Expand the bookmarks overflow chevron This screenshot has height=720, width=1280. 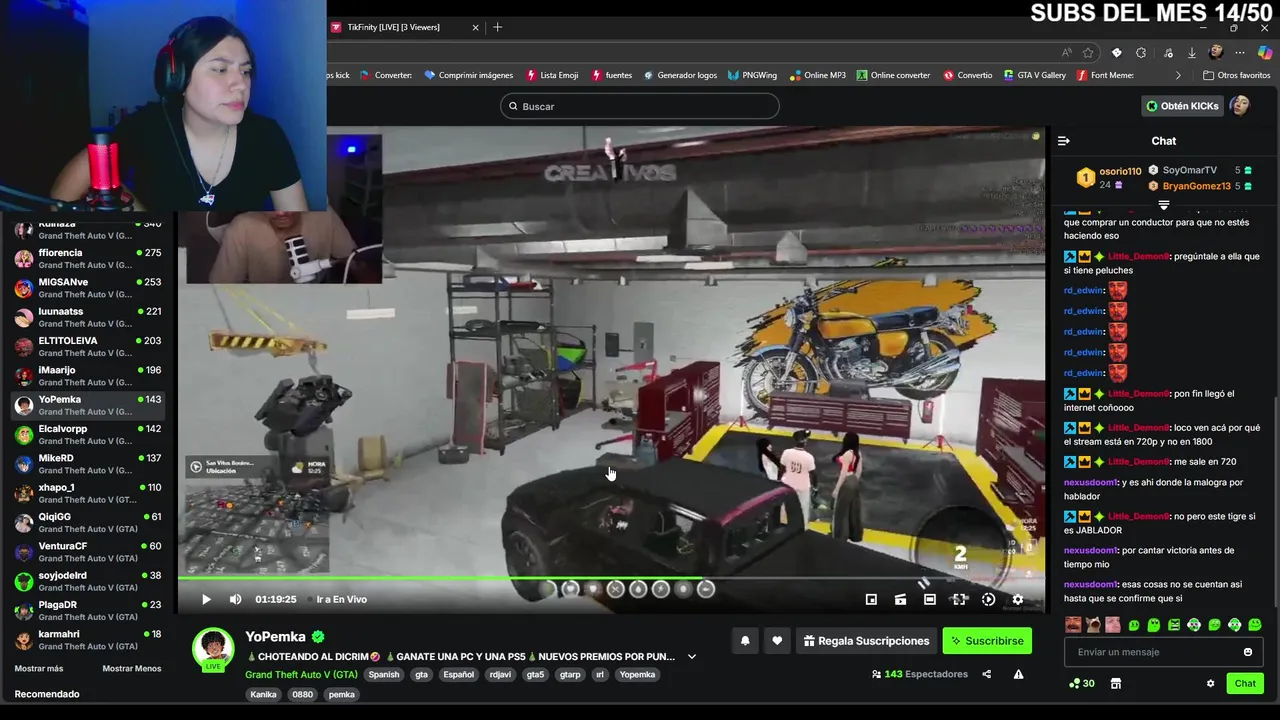1178,75
